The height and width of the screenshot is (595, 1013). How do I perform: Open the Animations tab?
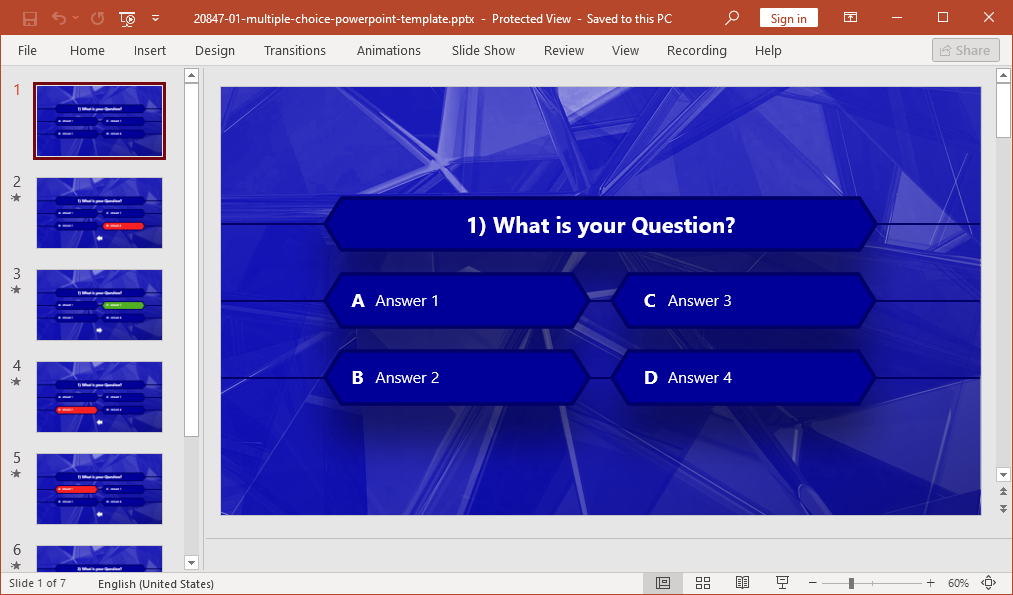point(388,50)
